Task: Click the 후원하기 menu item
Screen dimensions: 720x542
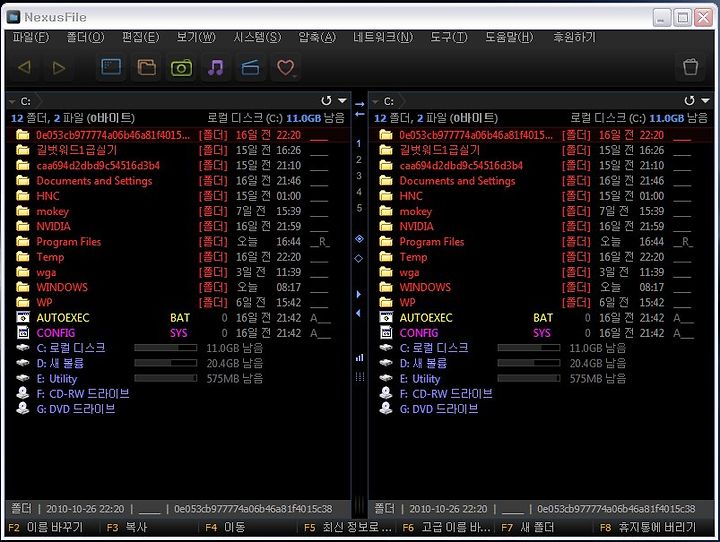Action: (x=574, y=37)
